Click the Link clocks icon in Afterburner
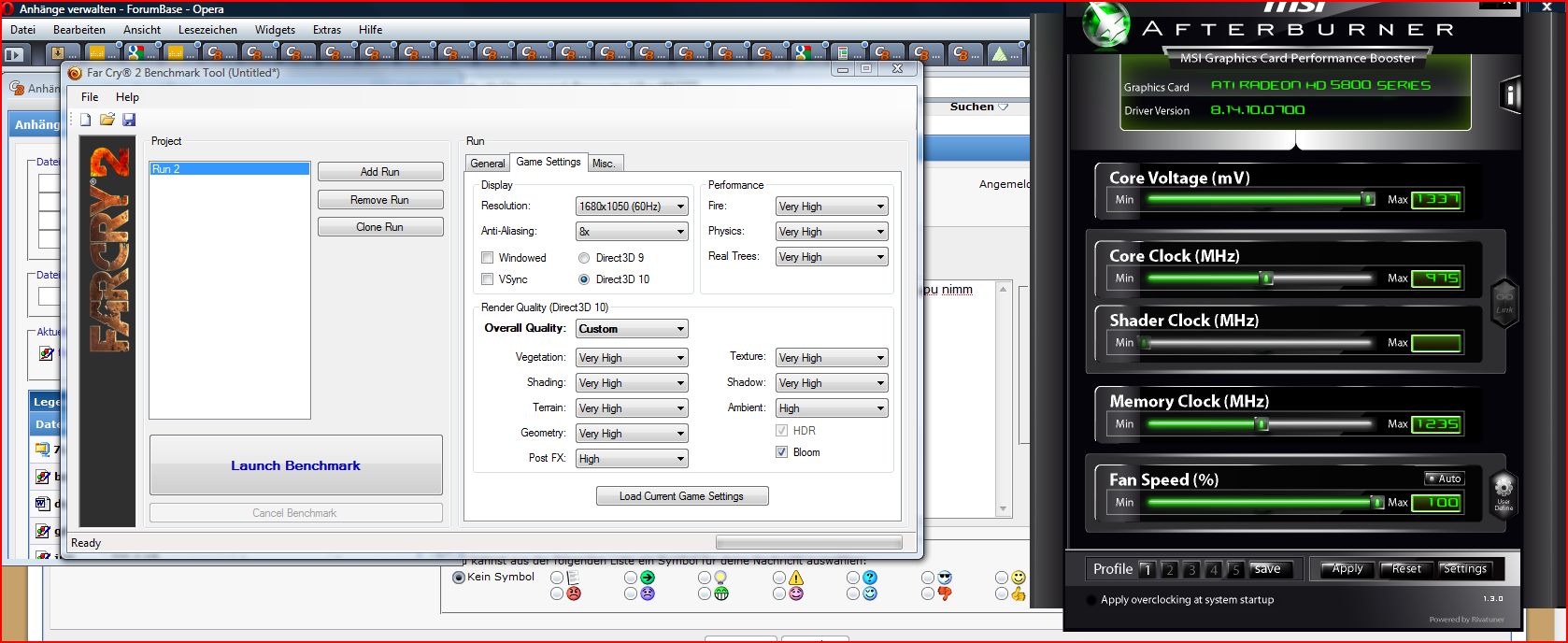The width and height of the screenshot is (1568, 643). (x=1504, y=303)
